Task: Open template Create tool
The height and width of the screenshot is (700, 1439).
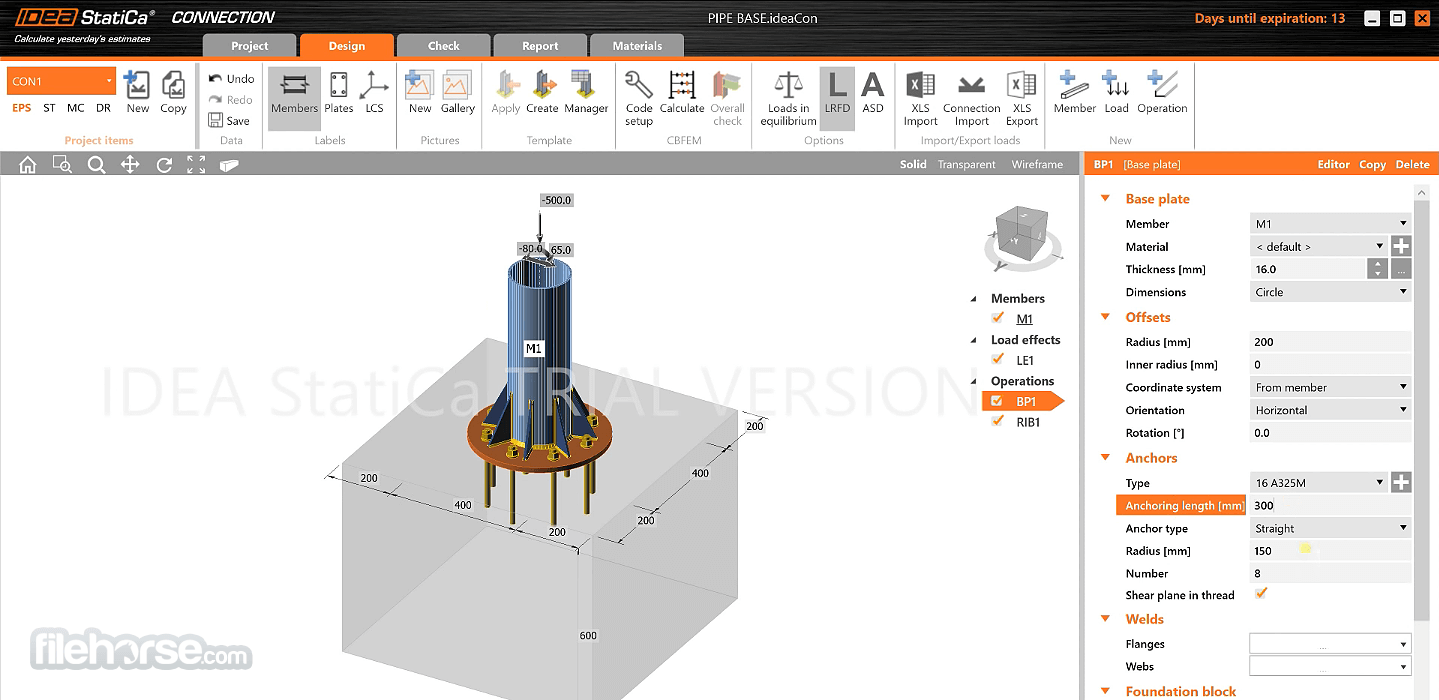Action: click(x=542, y=92)
